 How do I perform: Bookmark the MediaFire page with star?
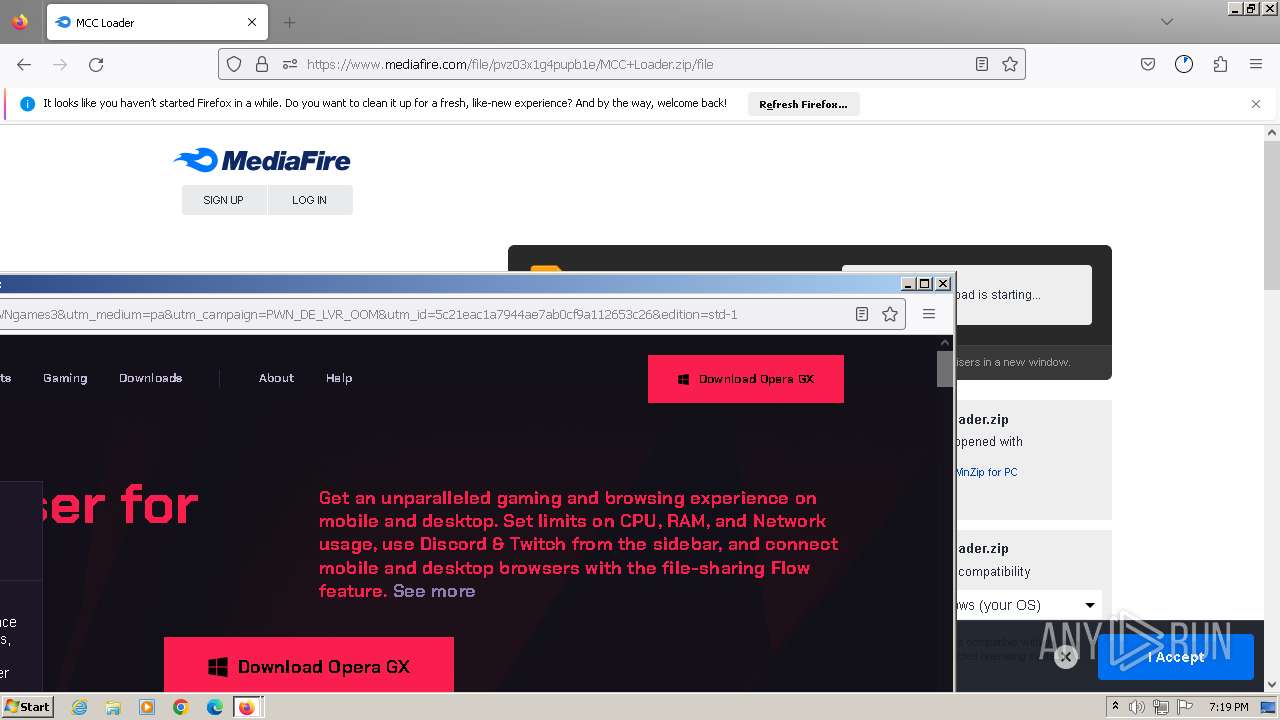(1010, 64)
